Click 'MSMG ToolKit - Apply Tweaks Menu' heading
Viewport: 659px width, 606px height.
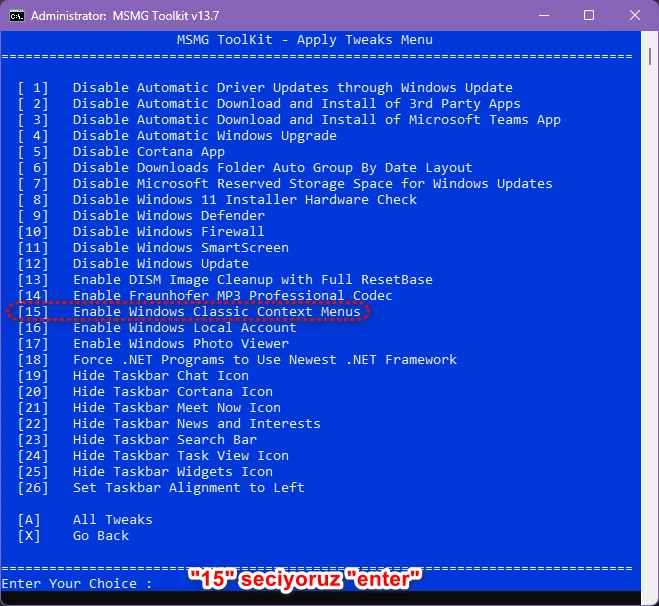tap(304, 40)
